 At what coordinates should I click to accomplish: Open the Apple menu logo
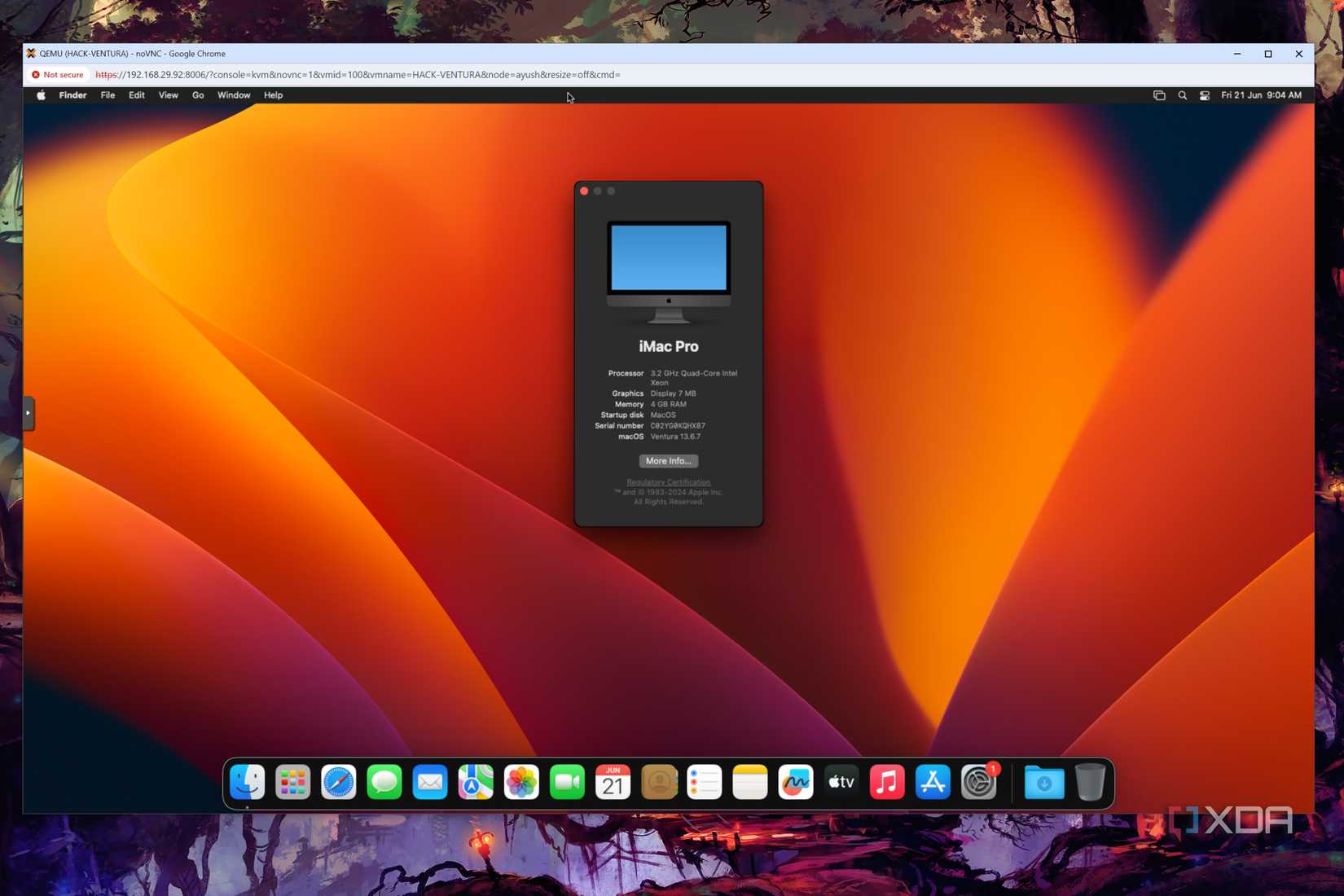point(41,95)
